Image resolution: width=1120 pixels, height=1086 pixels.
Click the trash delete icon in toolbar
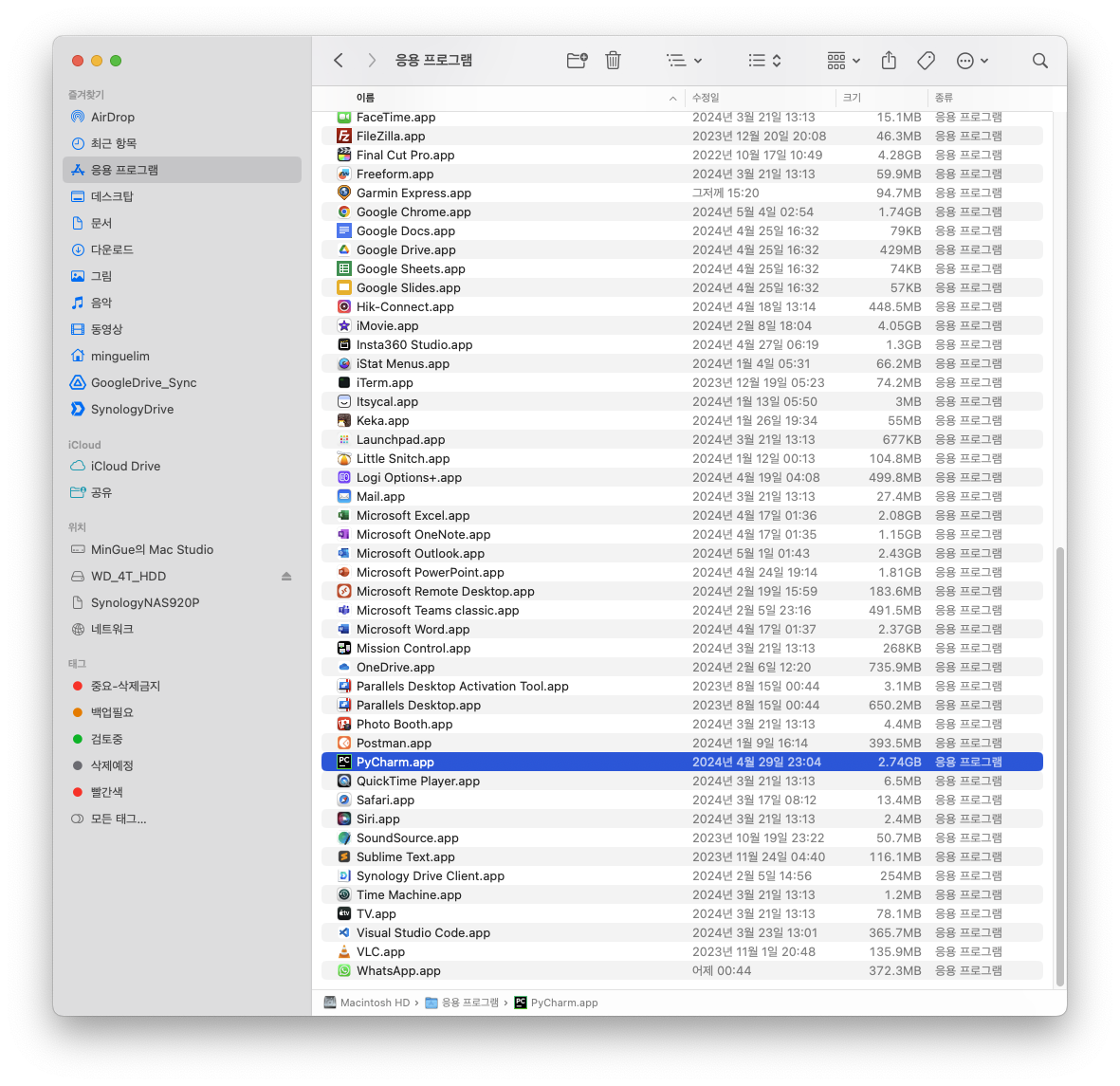613,61
